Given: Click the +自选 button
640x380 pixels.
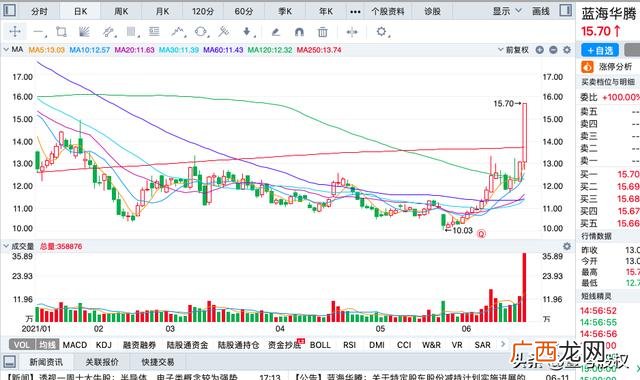Looking at the screenshot, I should pos(600,50).
